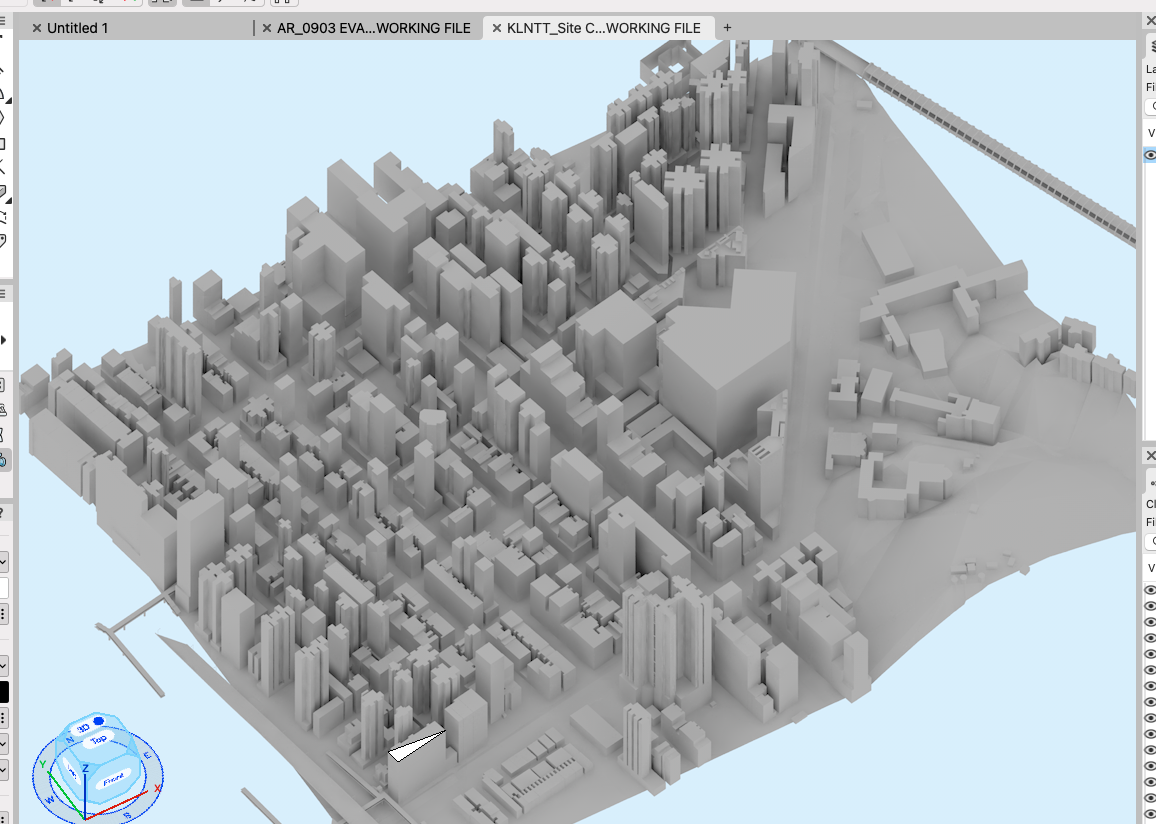Toggle the first eye icon in the classes list

click(1150, 590)
